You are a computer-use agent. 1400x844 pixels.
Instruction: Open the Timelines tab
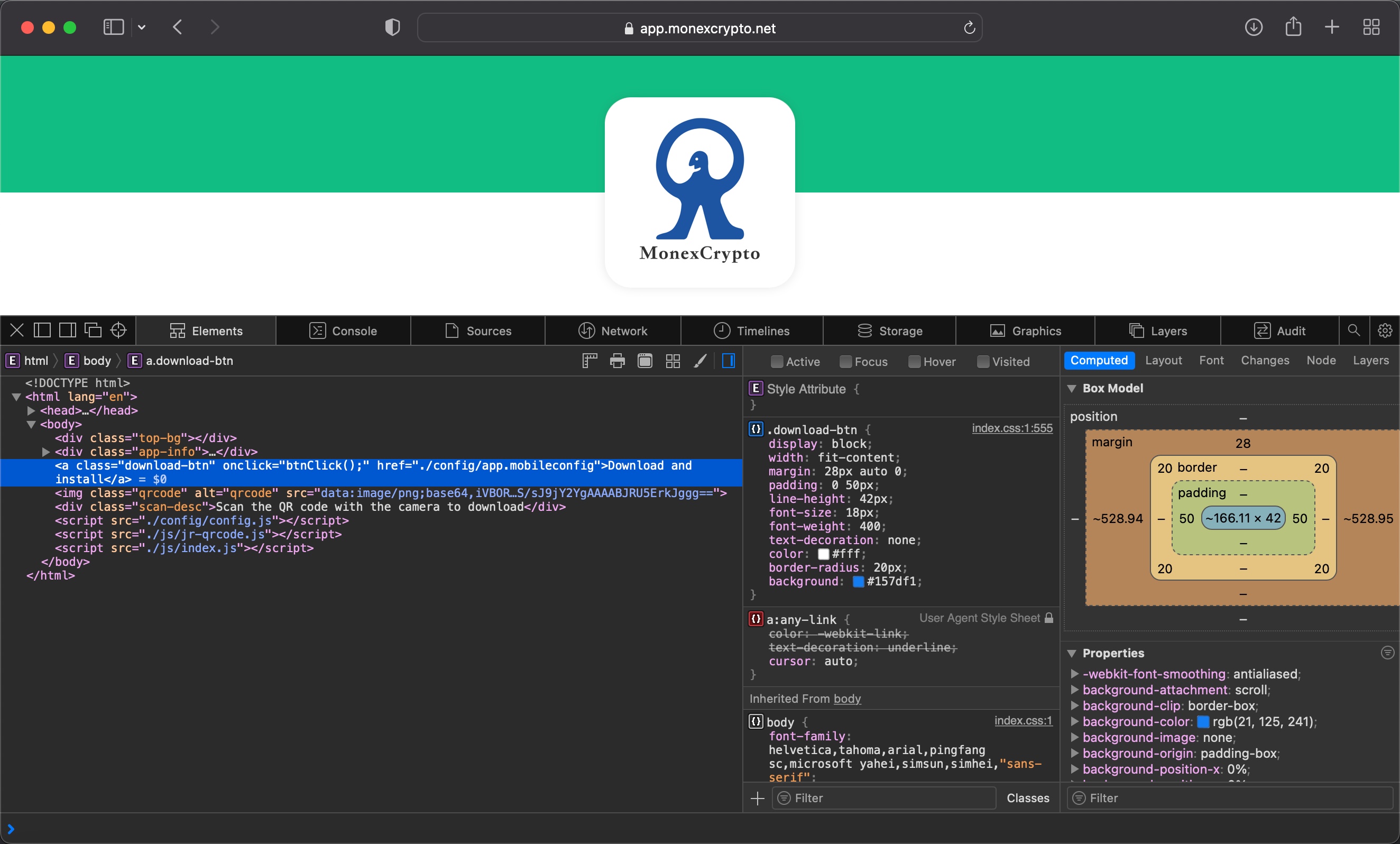[x=752, y=331]
